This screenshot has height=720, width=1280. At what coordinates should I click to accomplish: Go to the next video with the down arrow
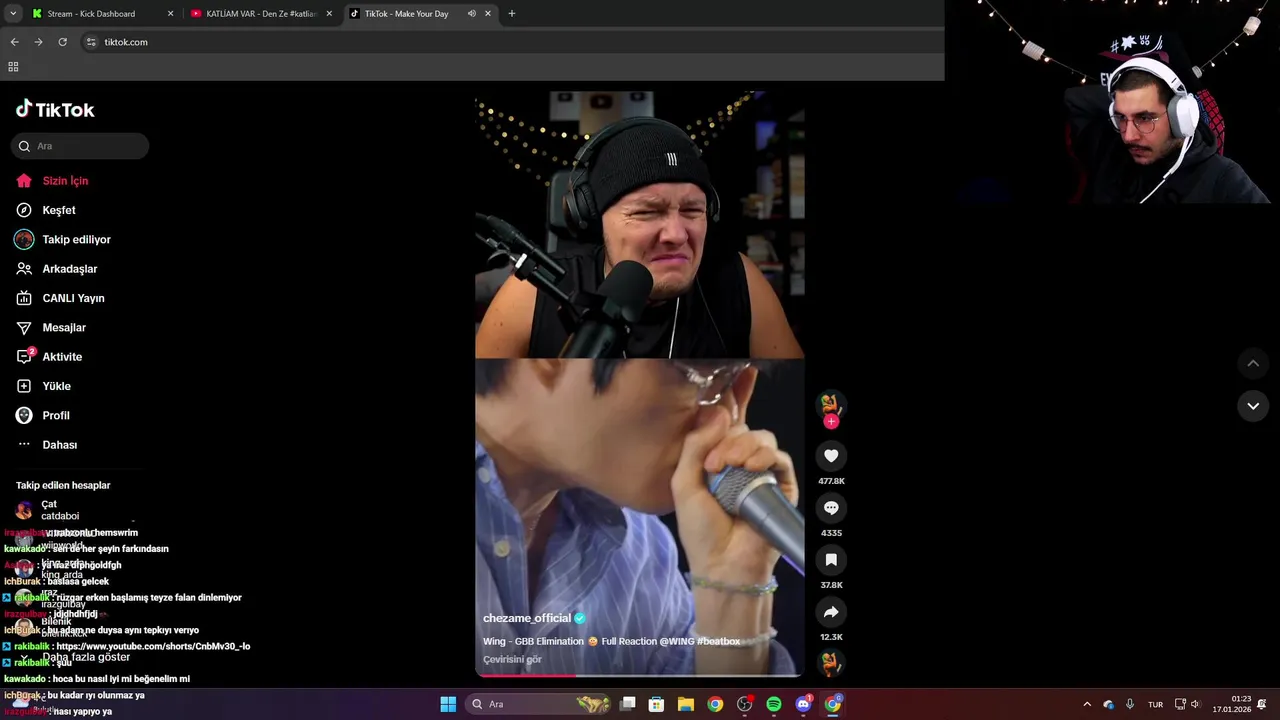(x=1253, y=406)
